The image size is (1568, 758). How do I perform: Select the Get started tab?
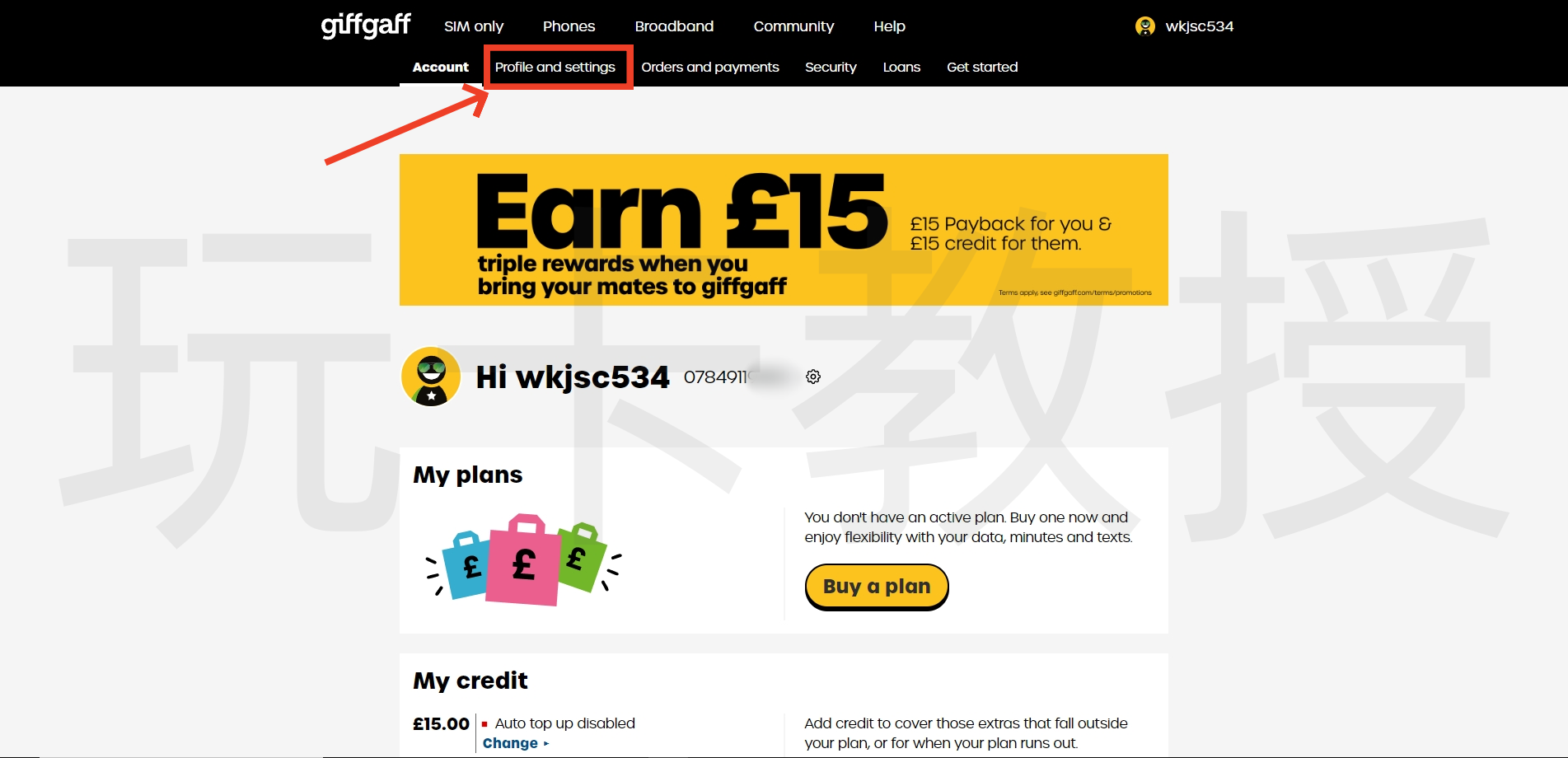point(982,68)
